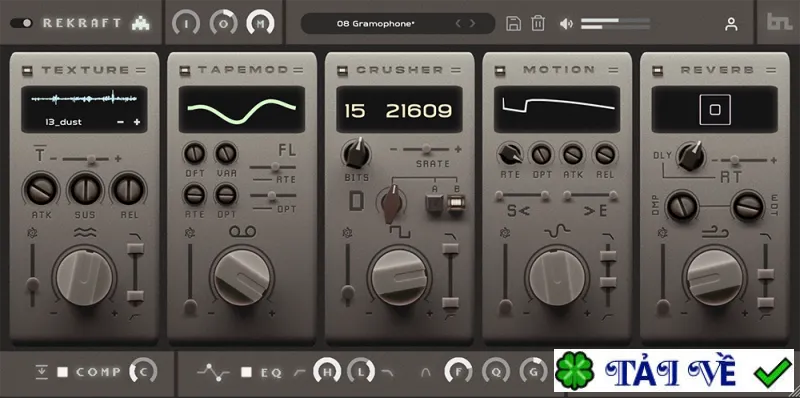Screen dimensions: 800x398
Task: Open the Motion module menu handle
Action: pos(613,70)
